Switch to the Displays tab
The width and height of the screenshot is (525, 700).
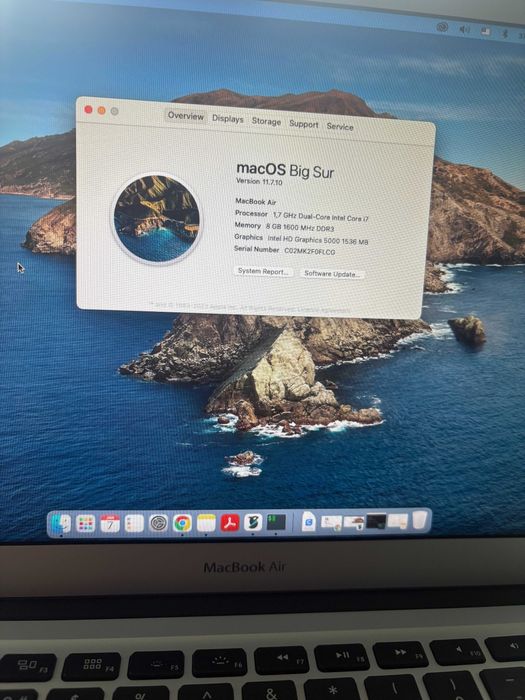tap(228, 119)
